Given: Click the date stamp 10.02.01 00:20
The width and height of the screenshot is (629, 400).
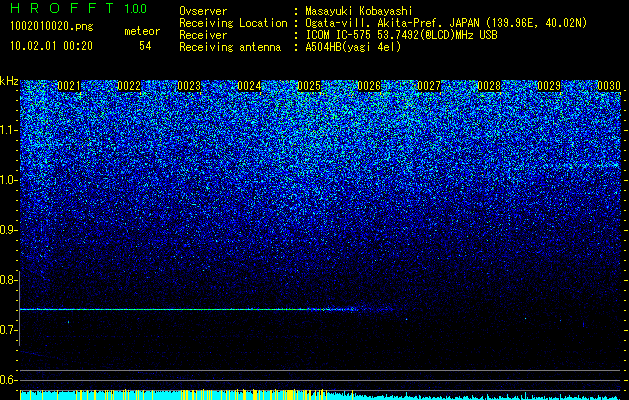Looking at the screenshot, I should pos(51,46).
